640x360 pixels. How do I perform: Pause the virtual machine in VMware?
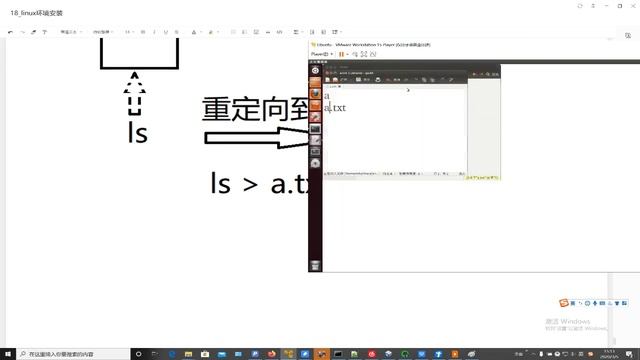pos(342,54)
